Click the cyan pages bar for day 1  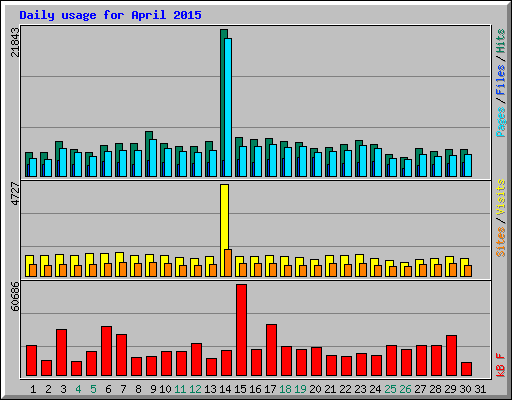33,167
